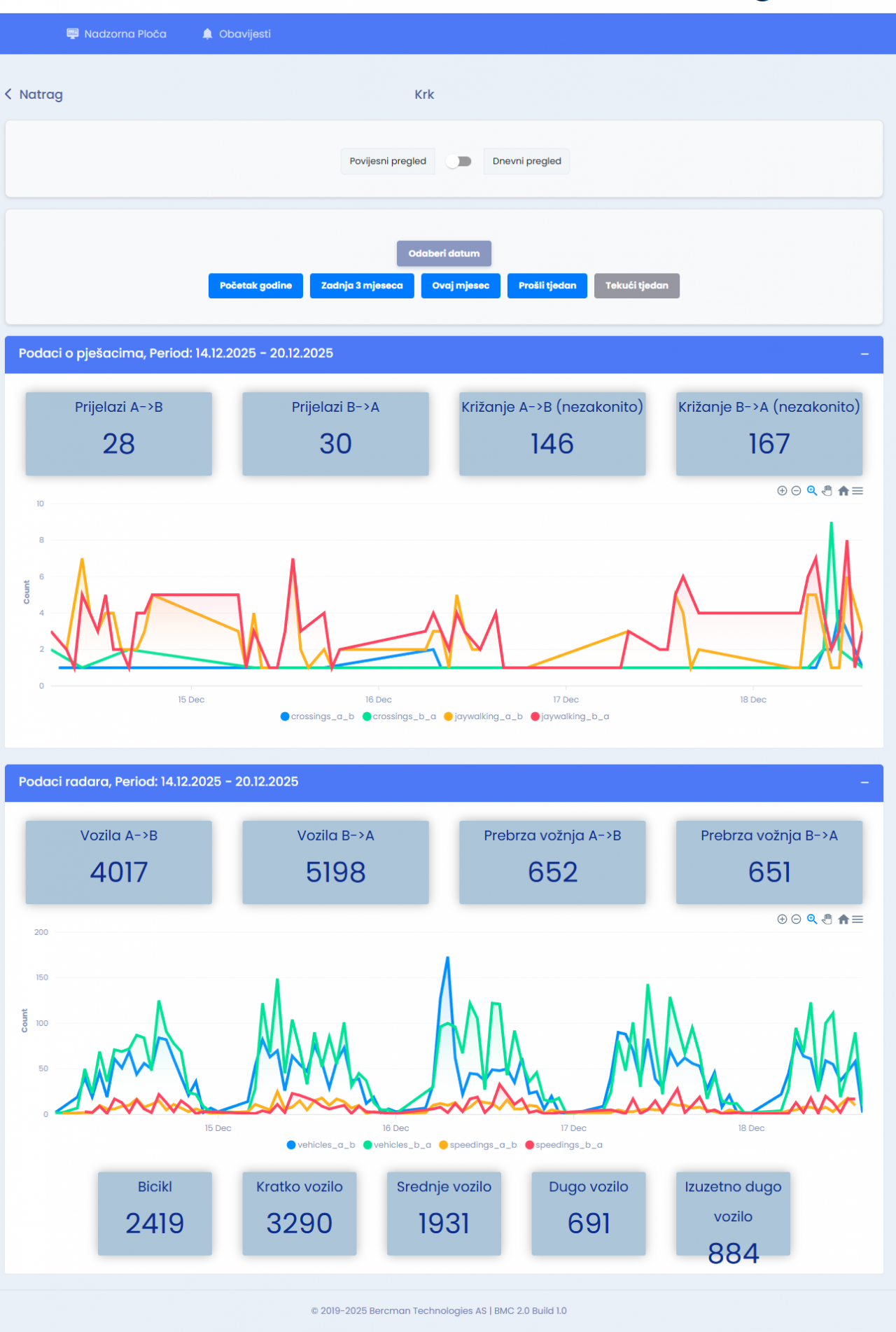This screenshot has width=896, height=1332.
Task: Reset zoom with home icon on pedestrian chart
Action: coord(843,491)
